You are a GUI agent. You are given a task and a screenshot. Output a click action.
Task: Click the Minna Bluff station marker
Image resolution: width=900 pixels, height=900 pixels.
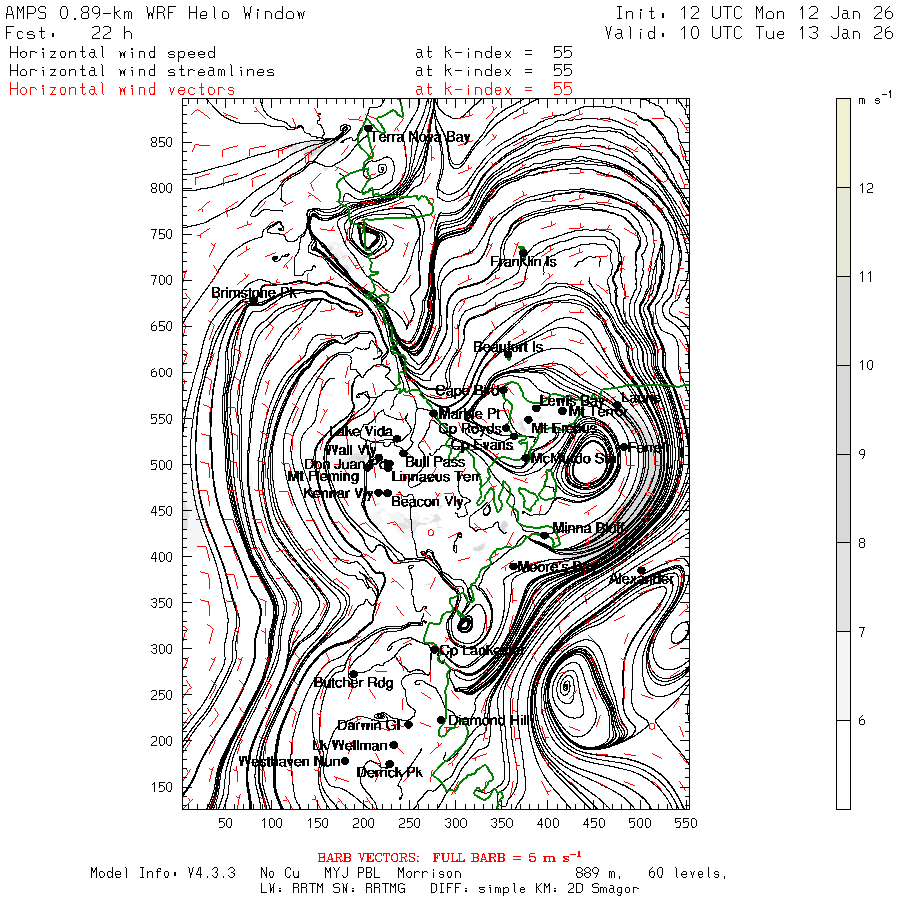coord(545,535)
